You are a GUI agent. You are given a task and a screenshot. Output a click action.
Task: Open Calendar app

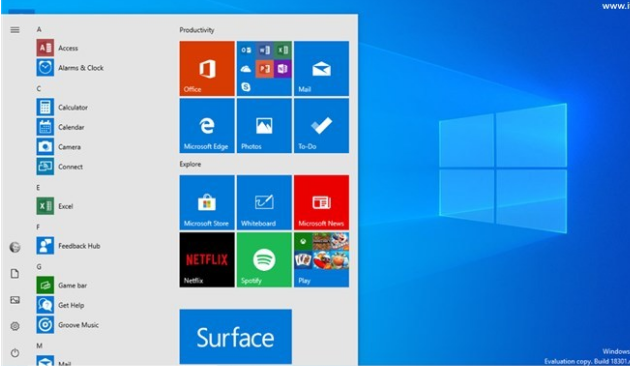(x=60, y=127)
